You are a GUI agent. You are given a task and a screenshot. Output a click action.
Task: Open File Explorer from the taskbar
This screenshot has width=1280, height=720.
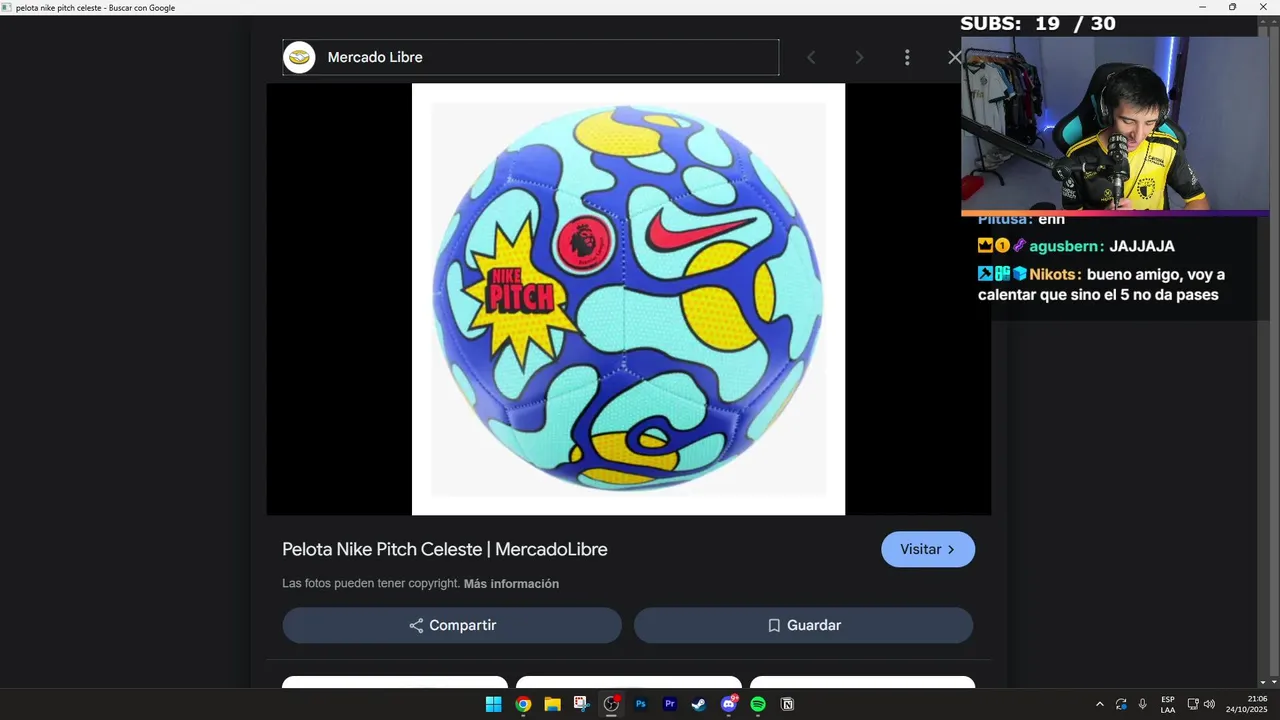tap(552, 704)
